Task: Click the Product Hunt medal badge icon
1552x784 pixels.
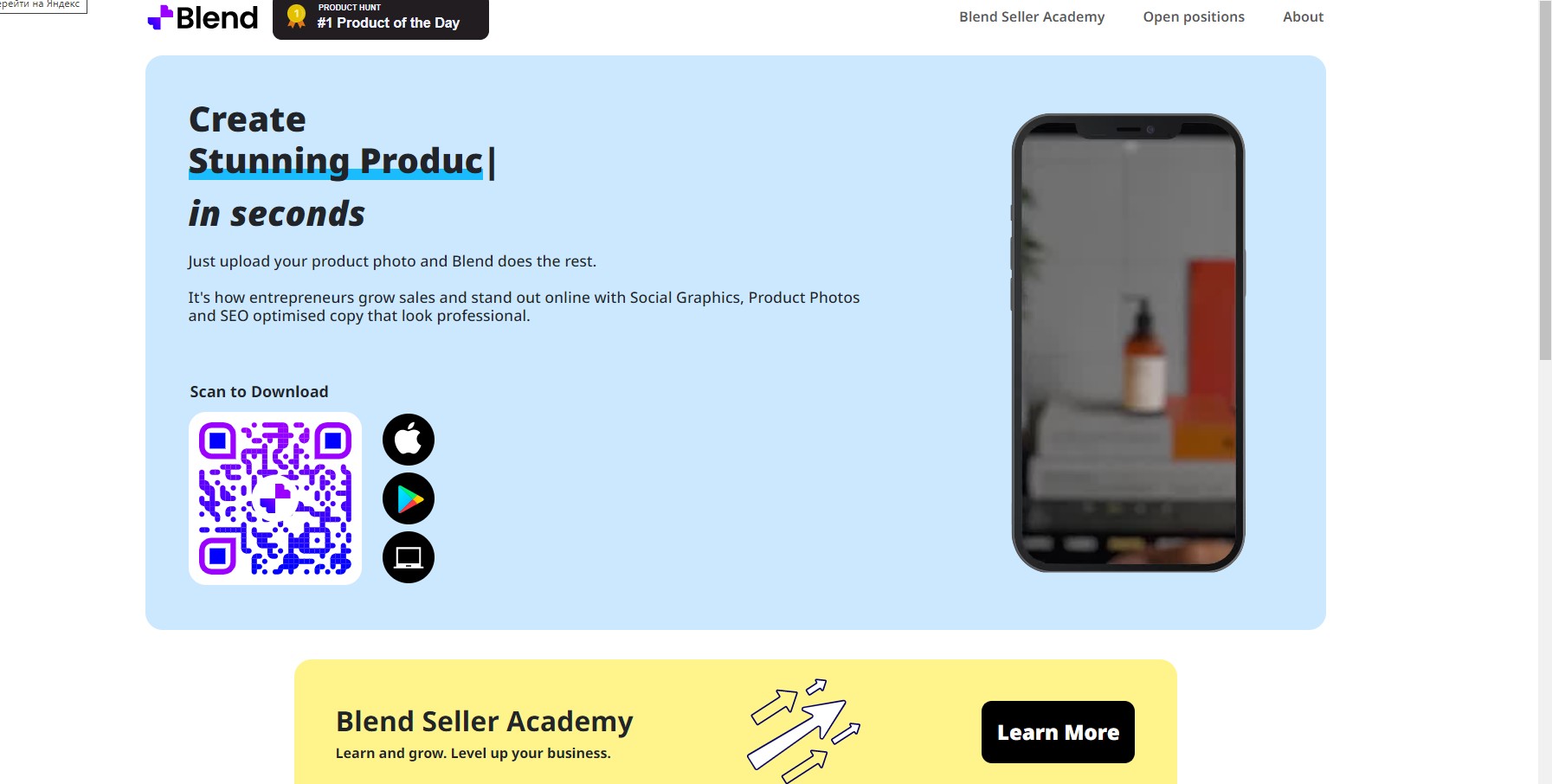Action: (296, 16)
